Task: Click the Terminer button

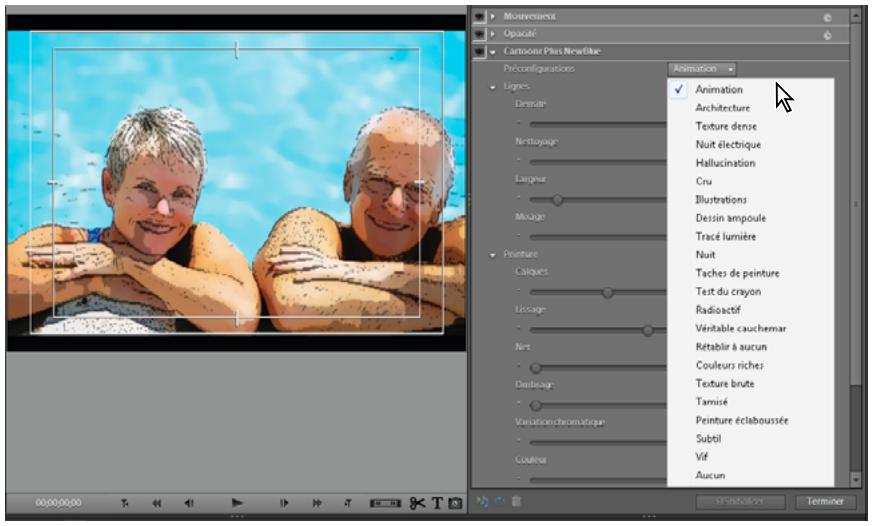Action: (826, 502)
